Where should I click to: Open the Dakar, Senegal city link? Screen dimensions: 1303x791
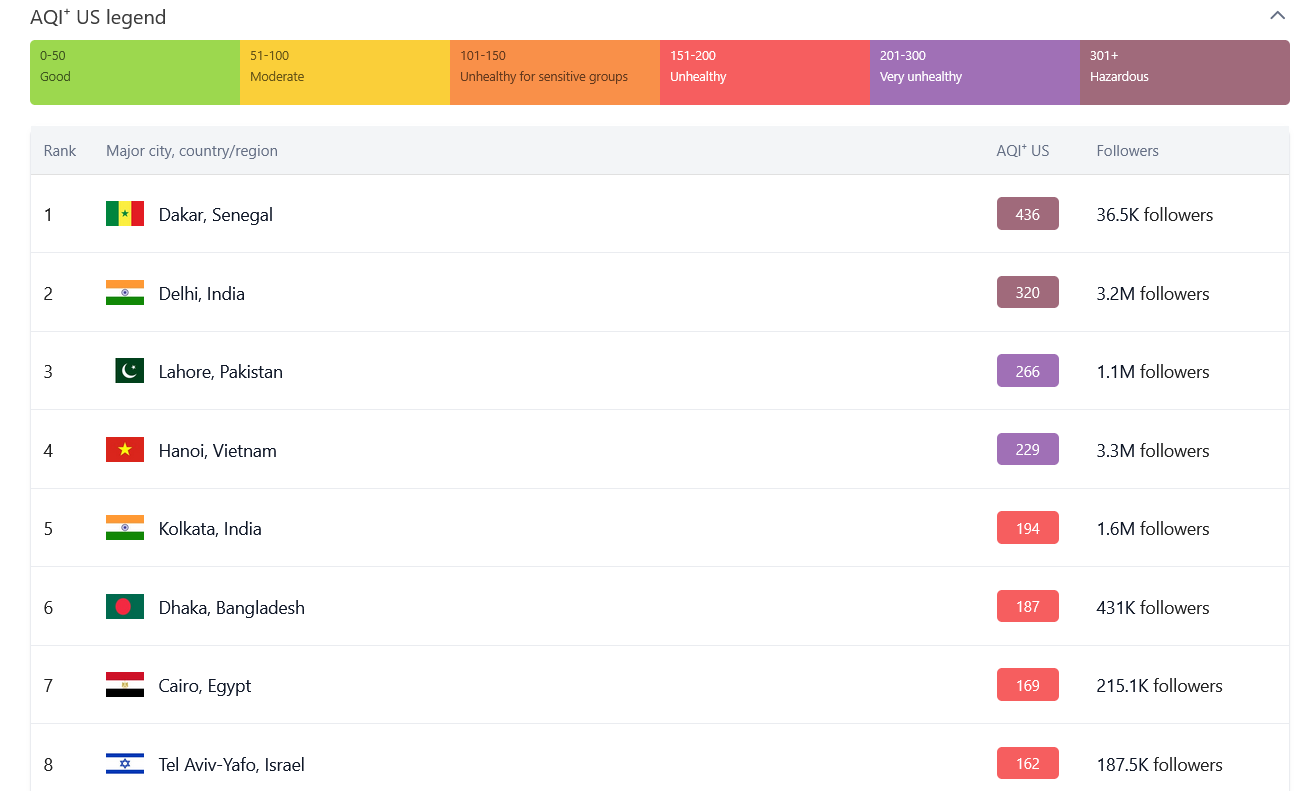tap(216, 215)
